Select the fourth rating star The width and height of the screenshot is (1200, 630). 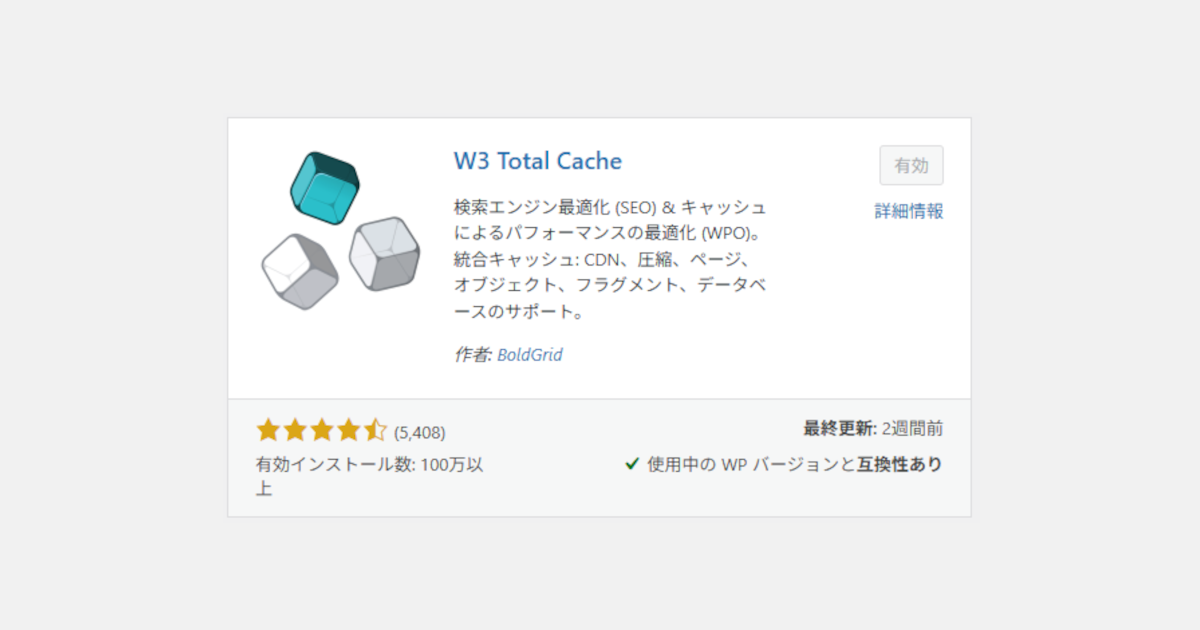tap(349, 431)
